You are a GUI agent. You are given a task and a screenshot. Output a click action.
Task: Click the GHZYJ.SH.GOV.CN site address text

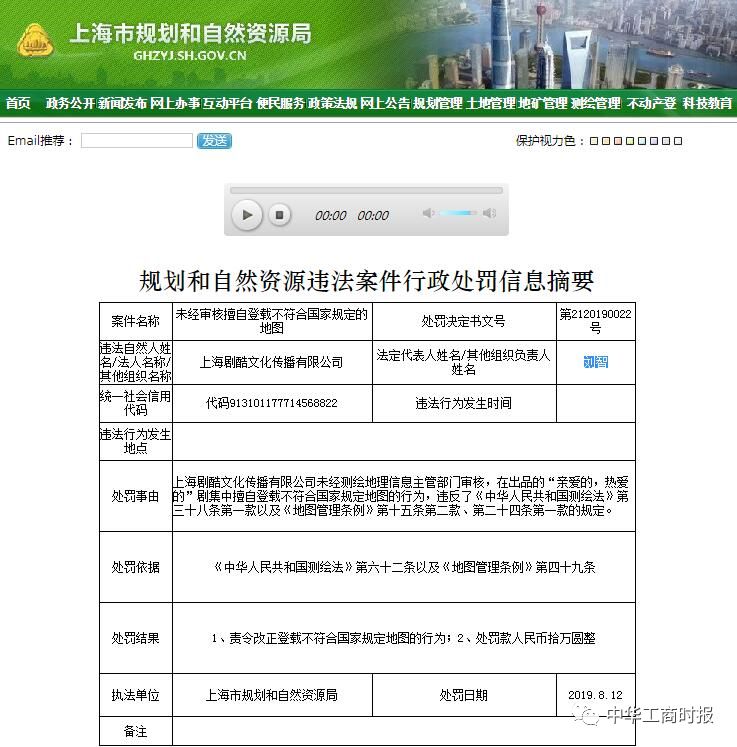point(190,56)
